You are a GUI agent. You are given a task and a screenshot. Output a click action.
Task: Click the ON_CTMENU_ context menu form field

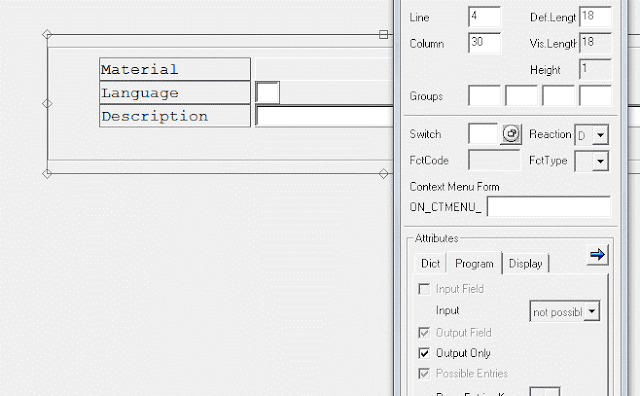(x=549, y=207)
